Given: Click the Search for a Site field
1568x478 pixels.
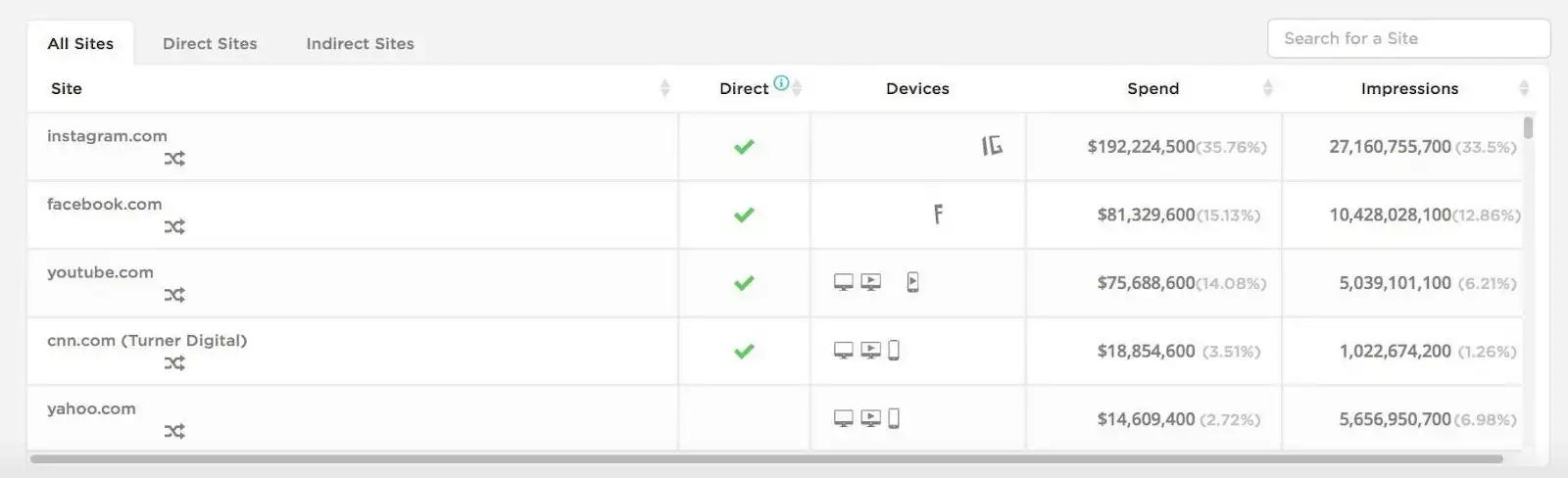Looking at the screenshot, I should [1408, 38].
